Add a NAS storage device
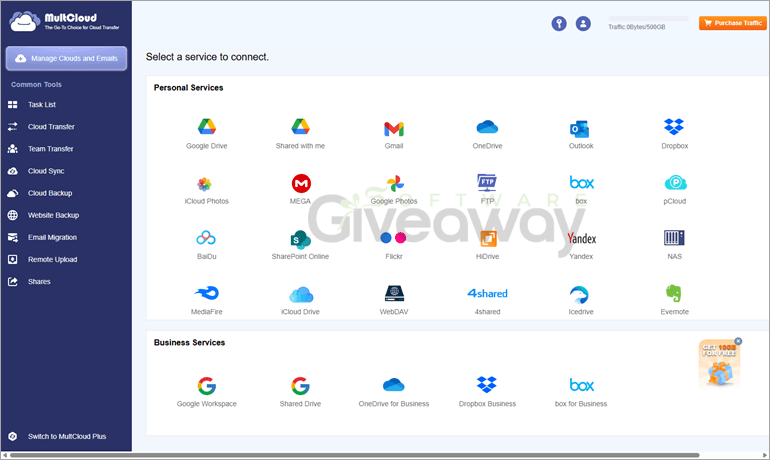The width and height of the screenshot is (770, 460). tap(674, 238)
